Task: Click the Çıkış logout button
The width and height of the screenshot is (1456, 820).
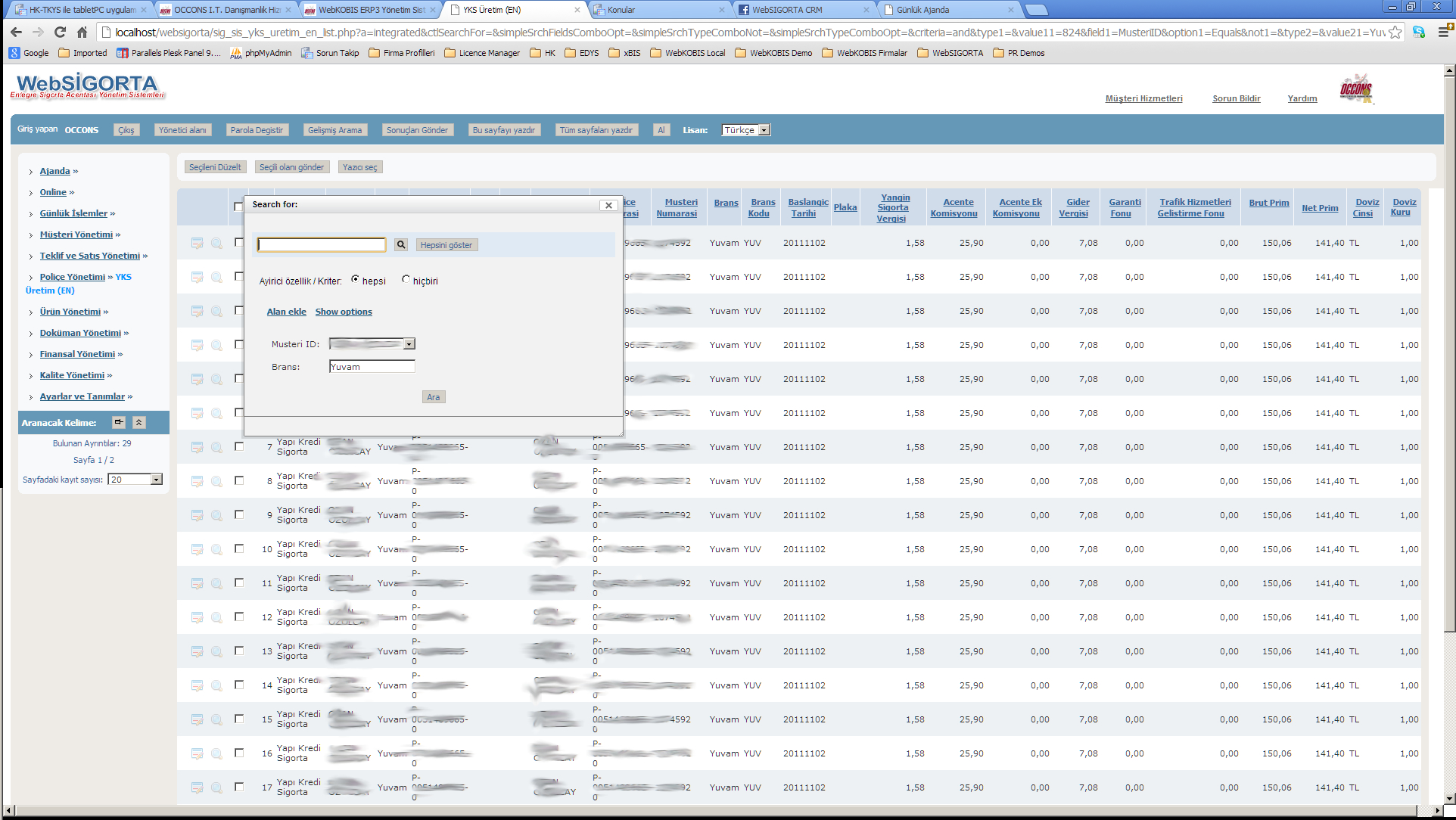Action: point(126,130)
